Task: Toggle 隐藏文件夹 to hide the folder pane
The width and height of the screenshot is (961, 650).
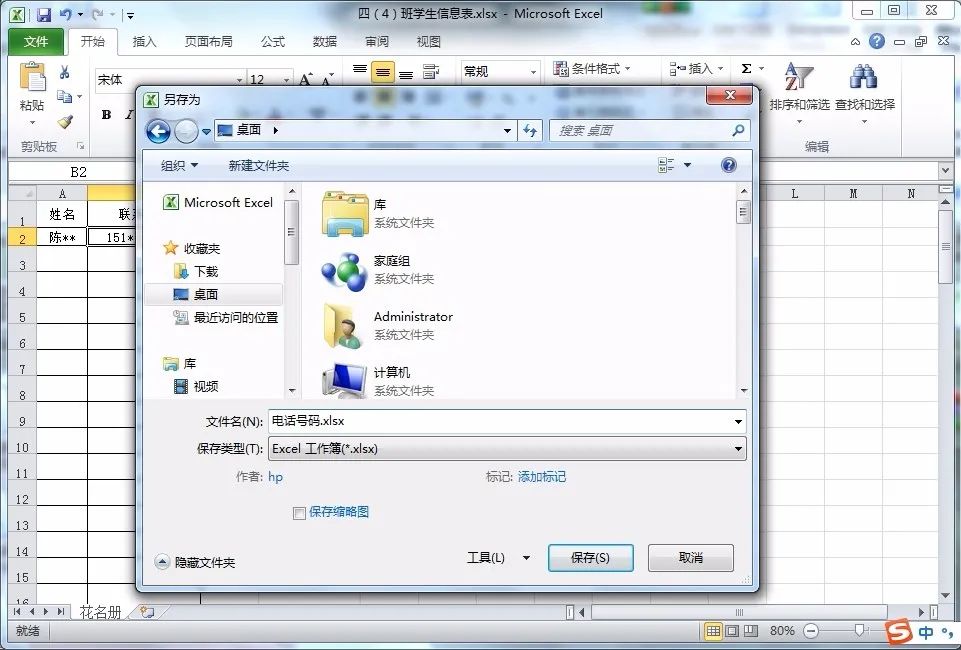Action: click(x=195, y=562)
